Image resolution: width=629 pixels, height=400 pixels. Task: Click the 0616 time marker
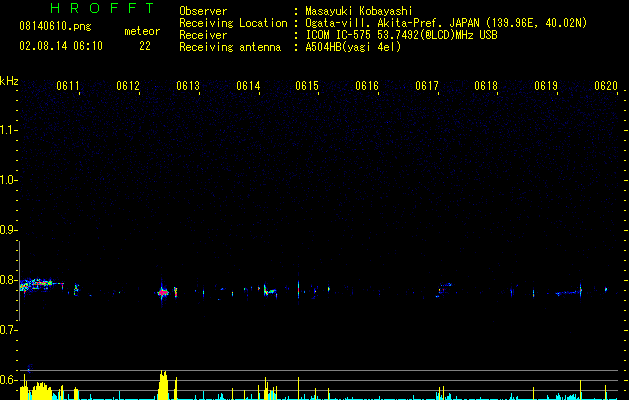367,86
